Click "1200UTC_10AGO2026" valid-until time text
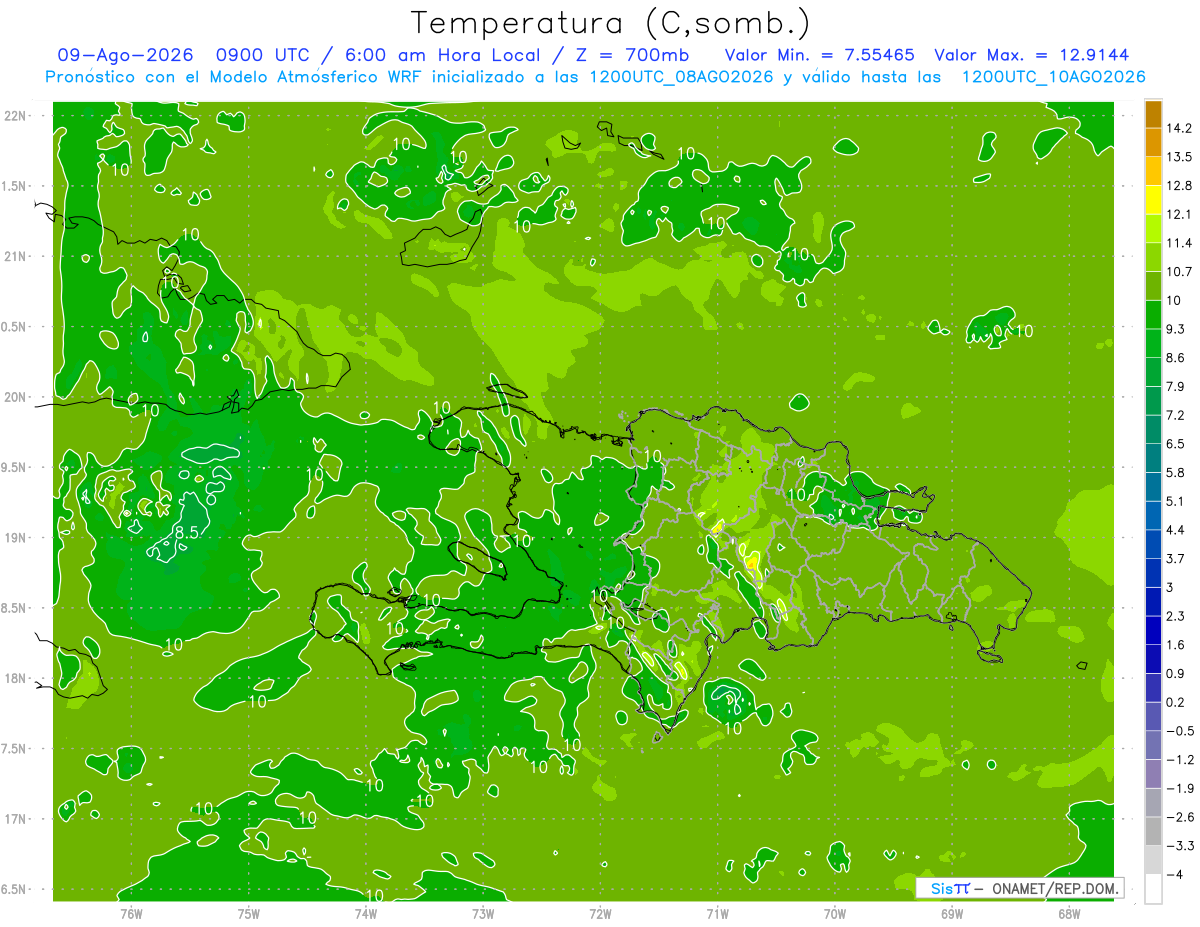The image size is (1200, 927). 1053,77
